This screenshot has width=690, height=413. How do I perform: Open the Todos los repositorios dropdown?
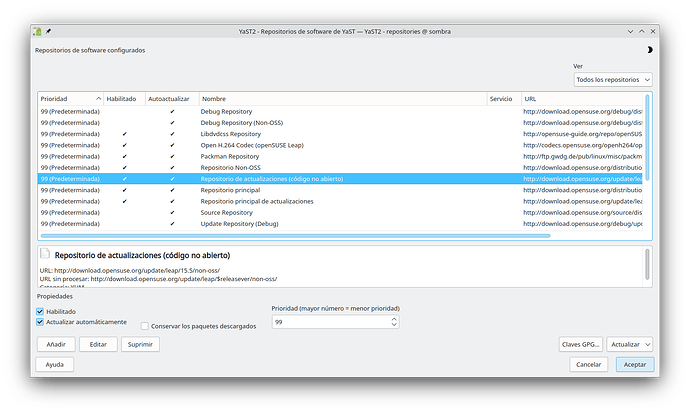(613, 80)
